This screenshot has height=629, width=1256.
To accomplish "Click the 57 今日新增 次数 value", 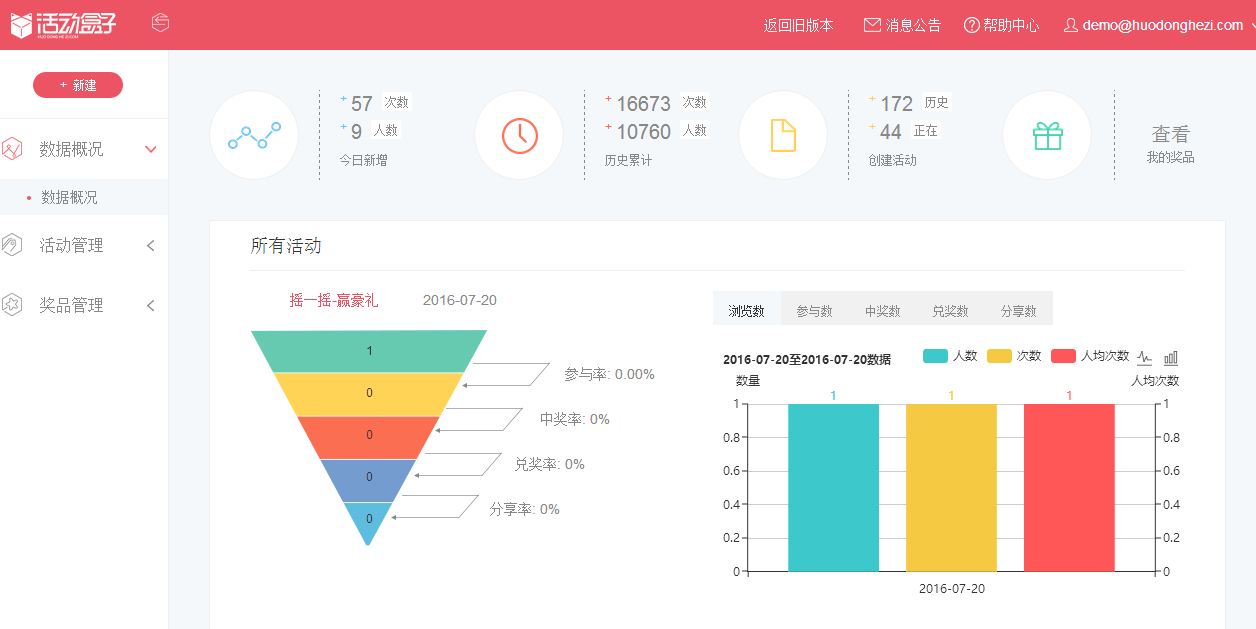I will pyautogui.click(x=362, y=104).
